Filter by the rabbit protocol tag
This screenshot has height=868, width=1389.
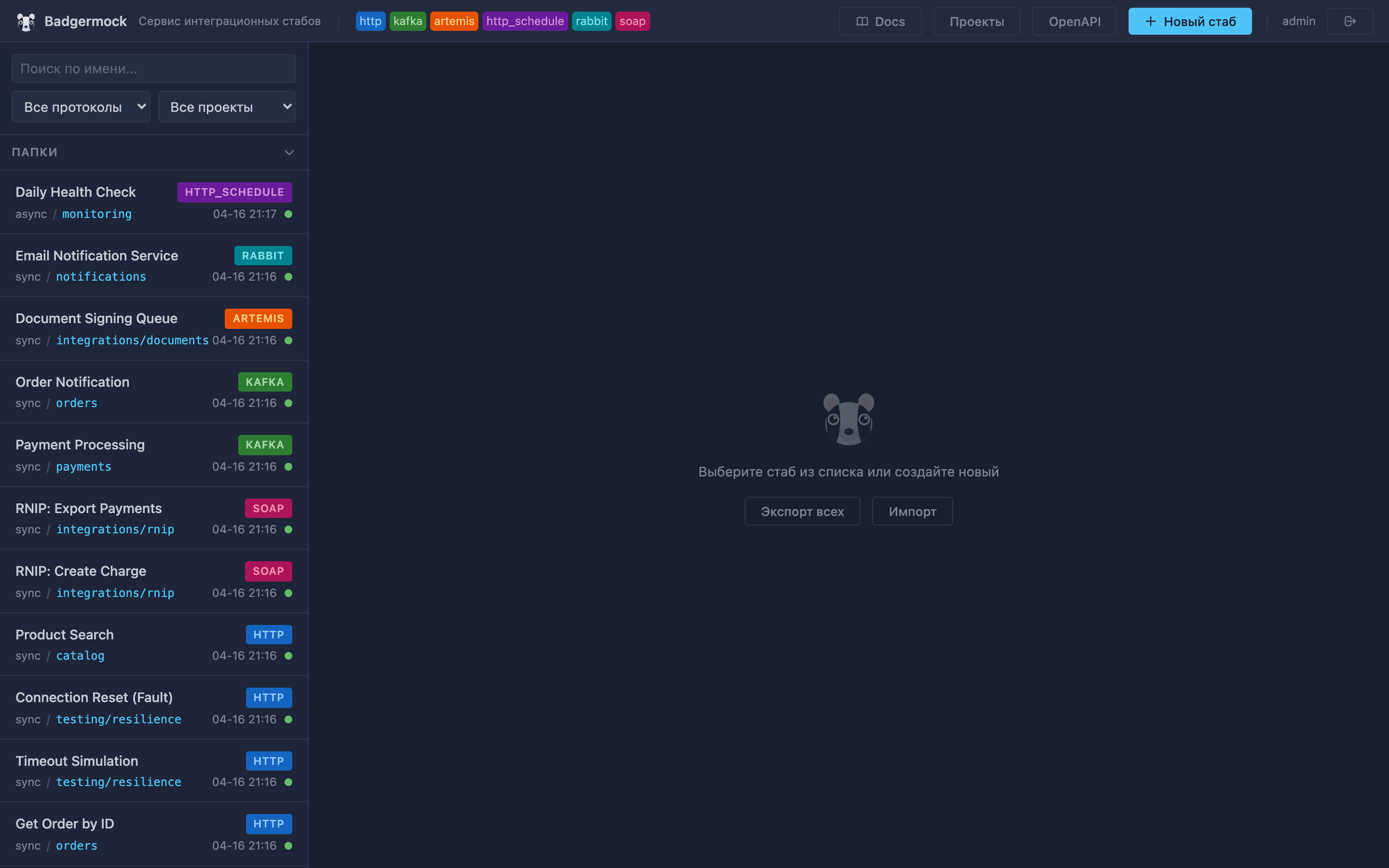tap(591, 21)
